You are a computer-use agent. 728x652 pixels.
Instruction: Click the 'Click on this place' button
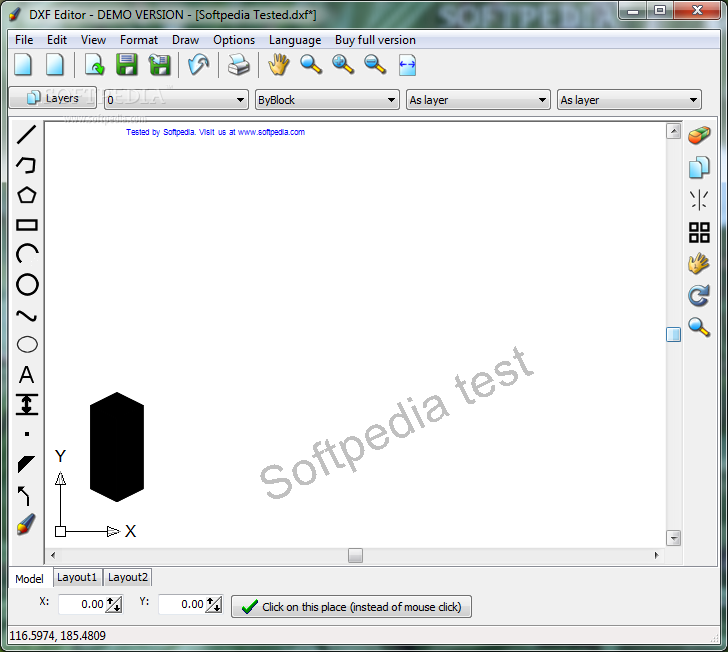[351, 606]
